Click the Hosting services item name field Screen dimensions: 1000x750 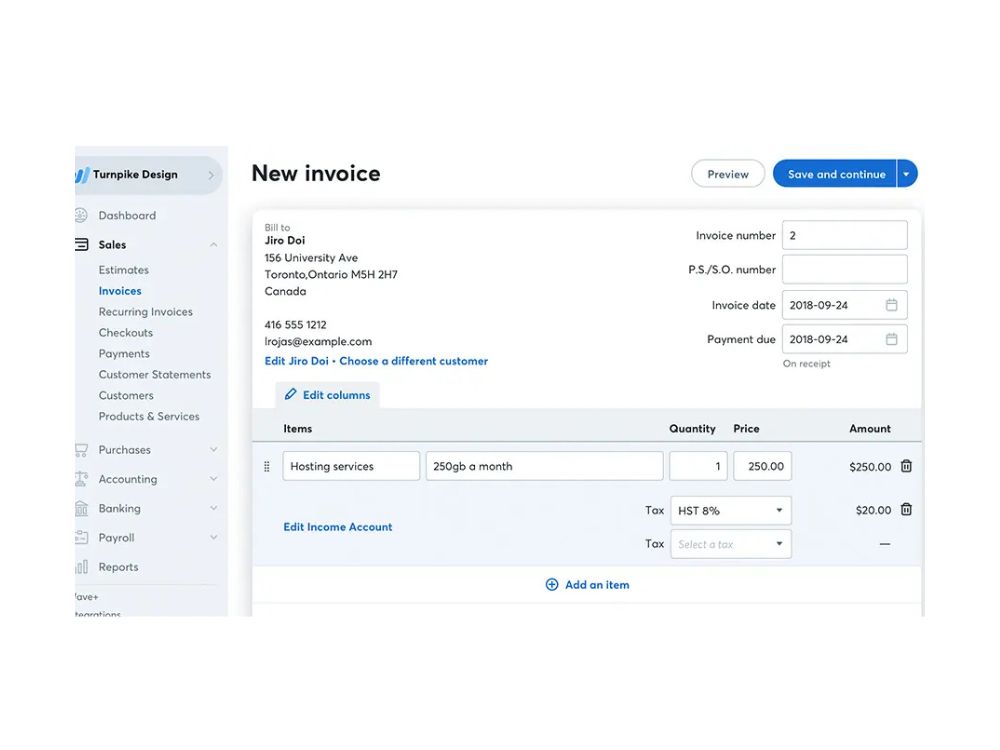pos(351,466)
